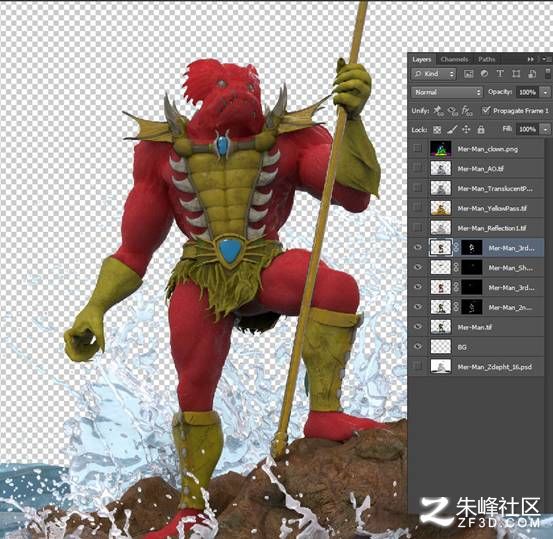Viewport: 553px width, 539px height.
Task: Show the Mer-Man_AO.tif layer
Action: click(x=418, y=168)
